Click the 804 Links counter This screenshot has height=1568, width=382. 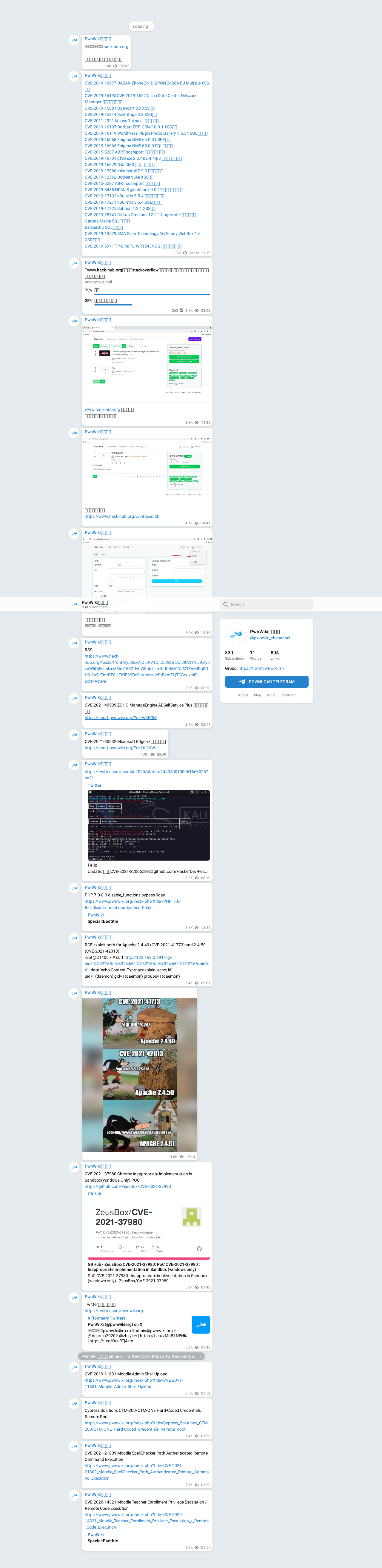click(275, 655)
